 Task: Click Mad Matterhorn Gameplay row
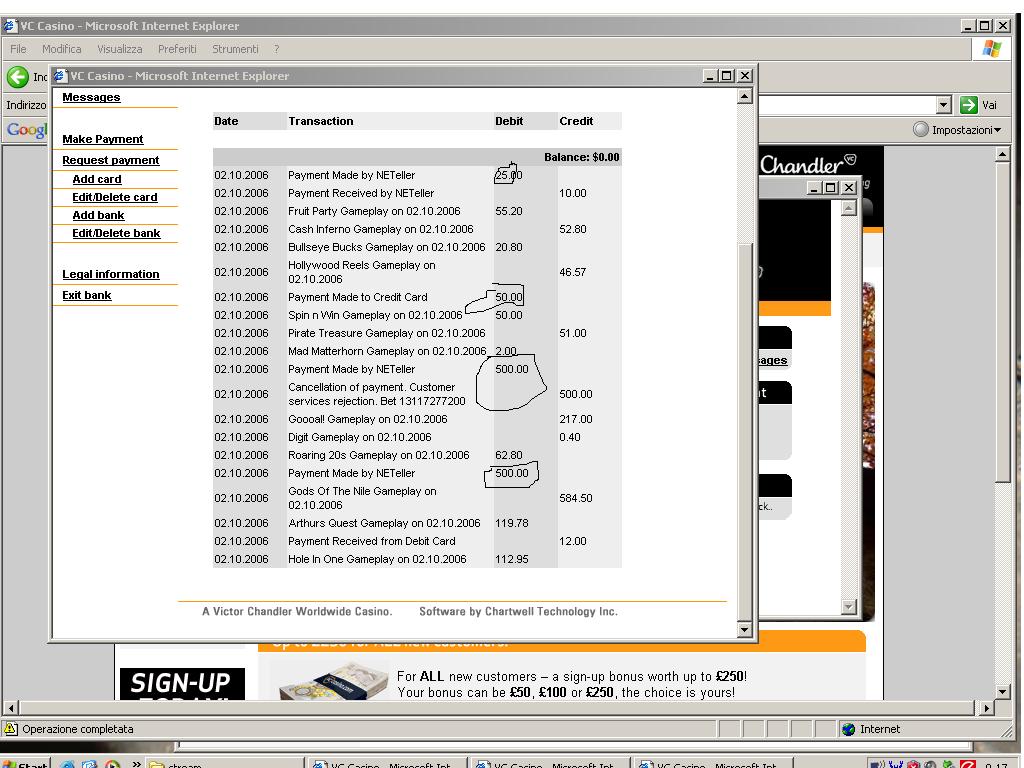point(417,351)
